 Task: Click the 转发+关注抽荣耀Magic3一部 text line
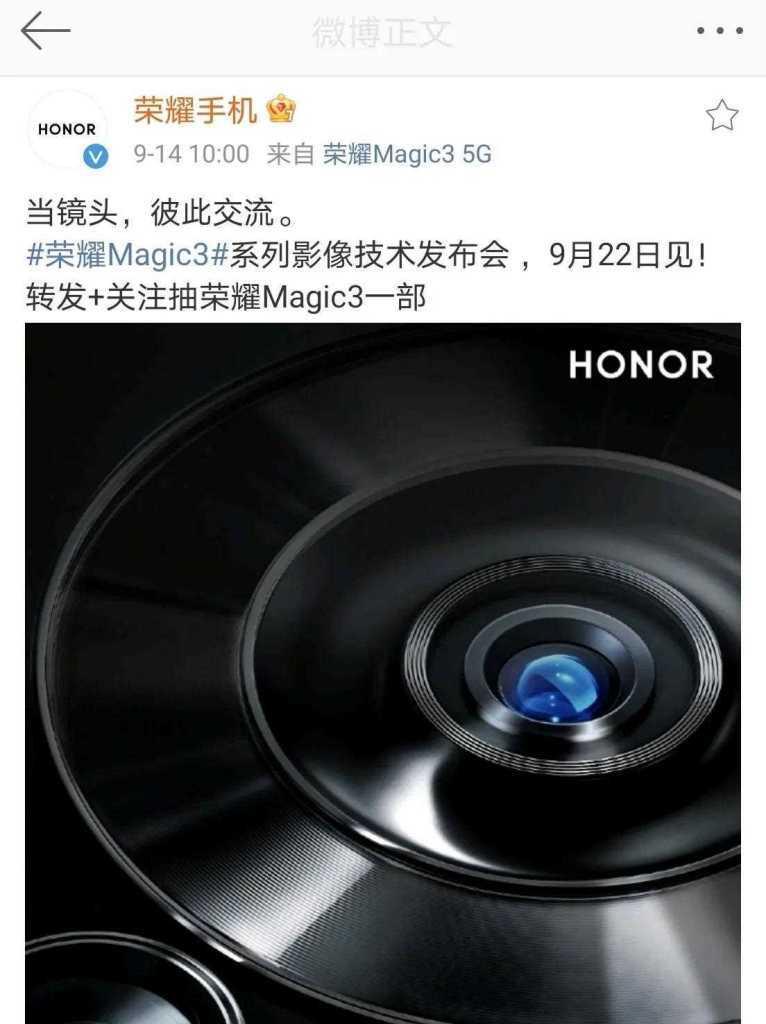coord(226,297)
